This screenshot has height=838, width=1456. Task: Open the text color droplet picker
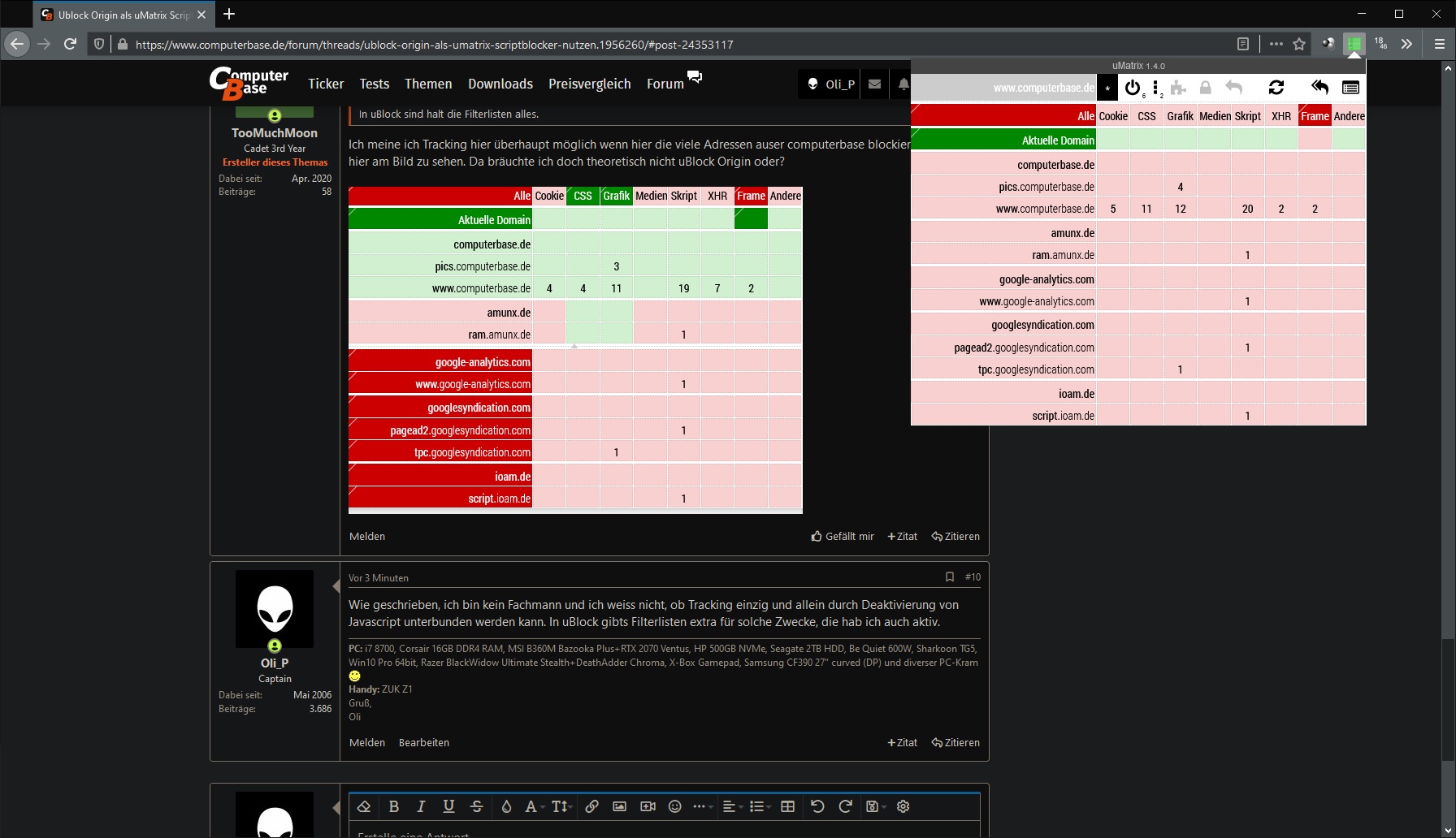pyautogui.click(x=506, y=806)
